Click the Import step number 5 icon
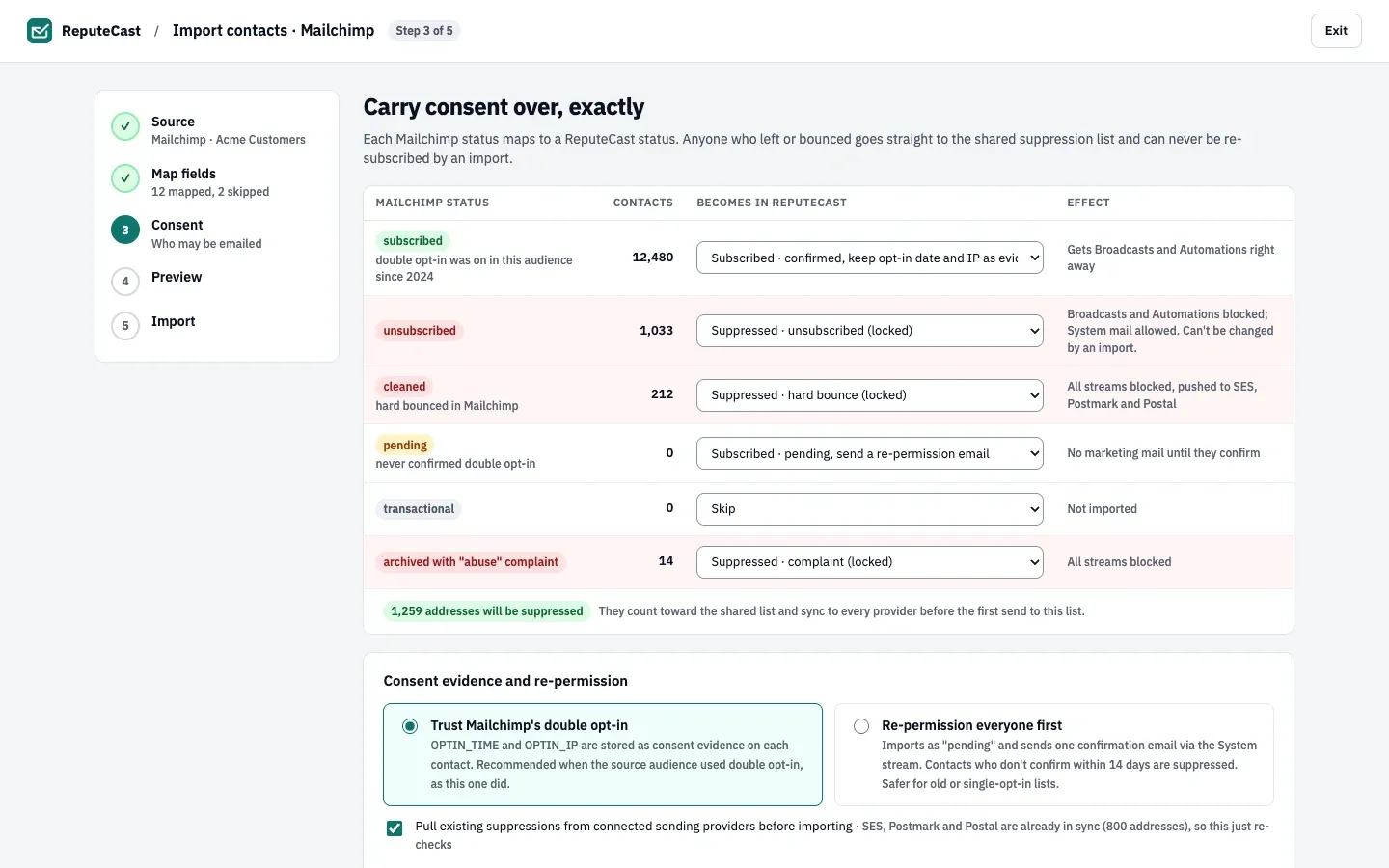The height and width of the screenshot is (868, 1389). 125,326
